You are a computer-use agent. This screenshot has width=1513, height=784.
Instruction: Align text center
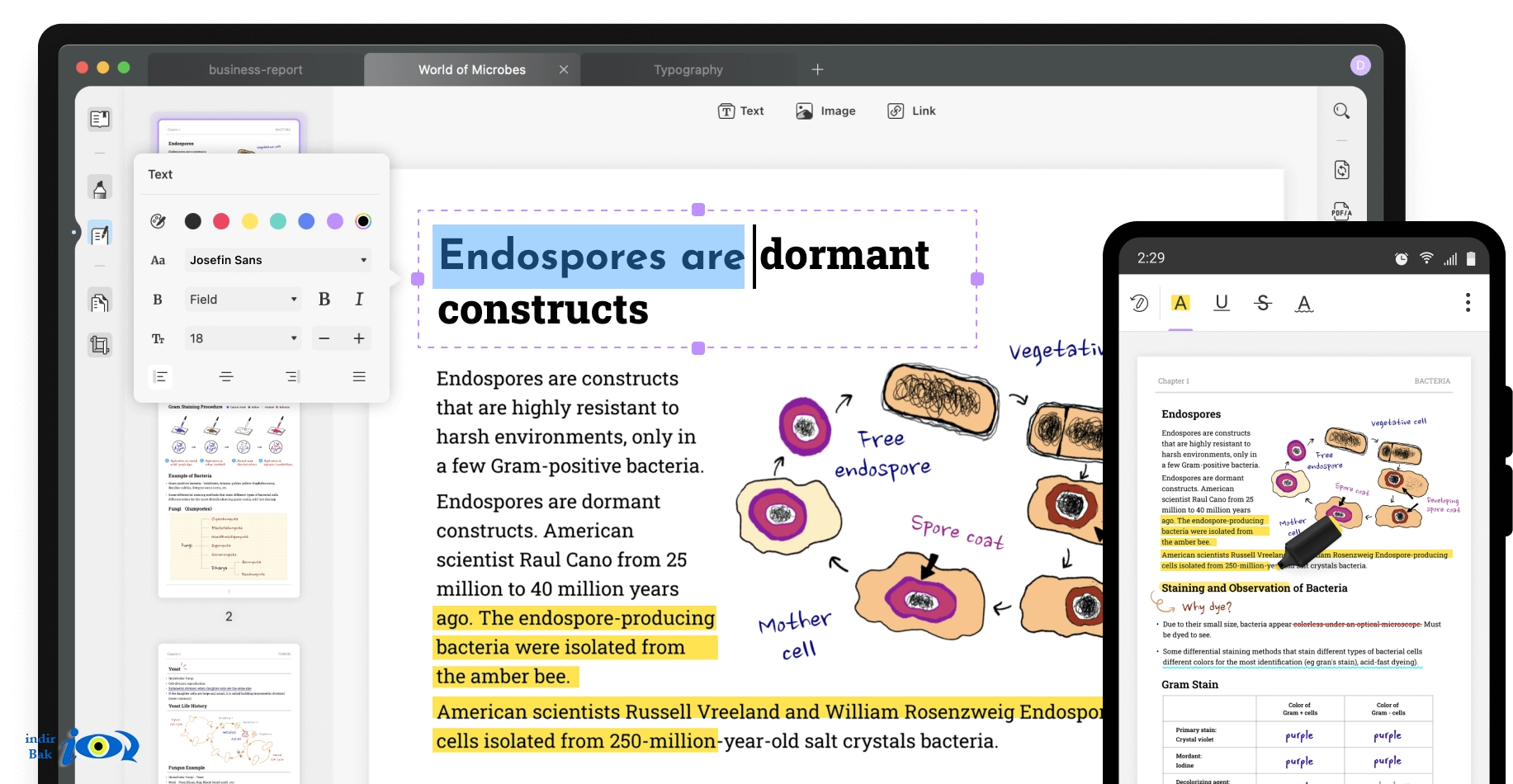[226, 376]
